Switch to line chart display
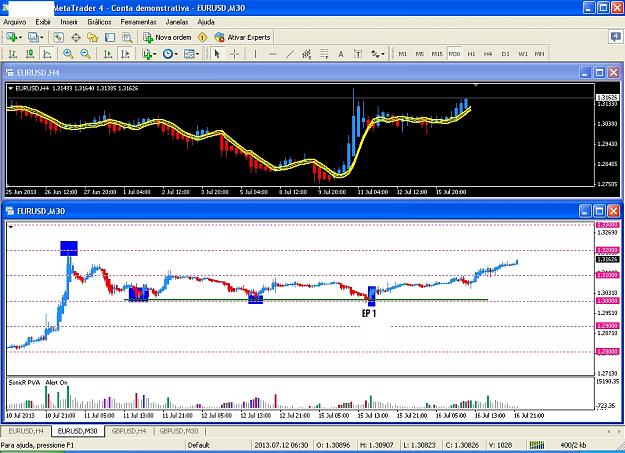625x453 pixels. 47,54
